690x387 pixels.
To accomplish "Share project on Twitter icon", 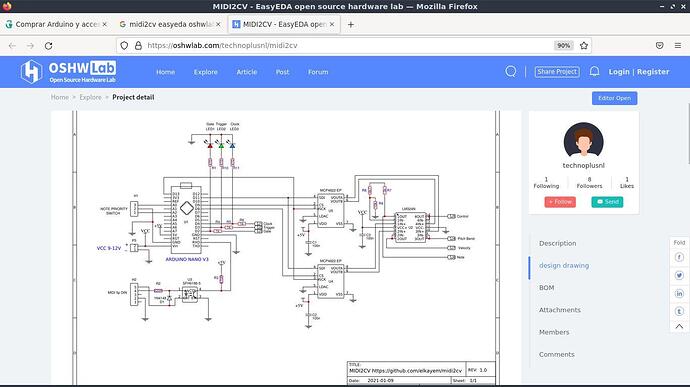I will point(679,276).
